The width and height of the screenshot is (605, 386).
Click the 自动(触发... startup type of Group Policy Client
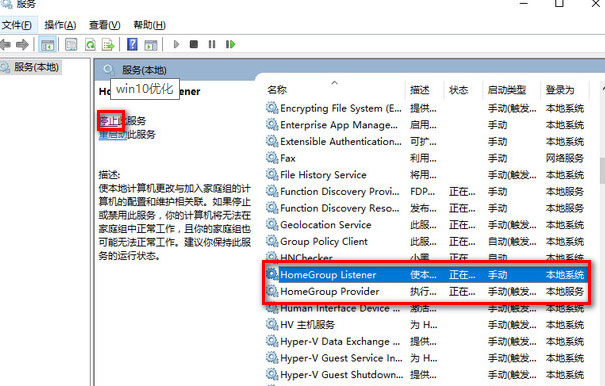tap(512, 242)
